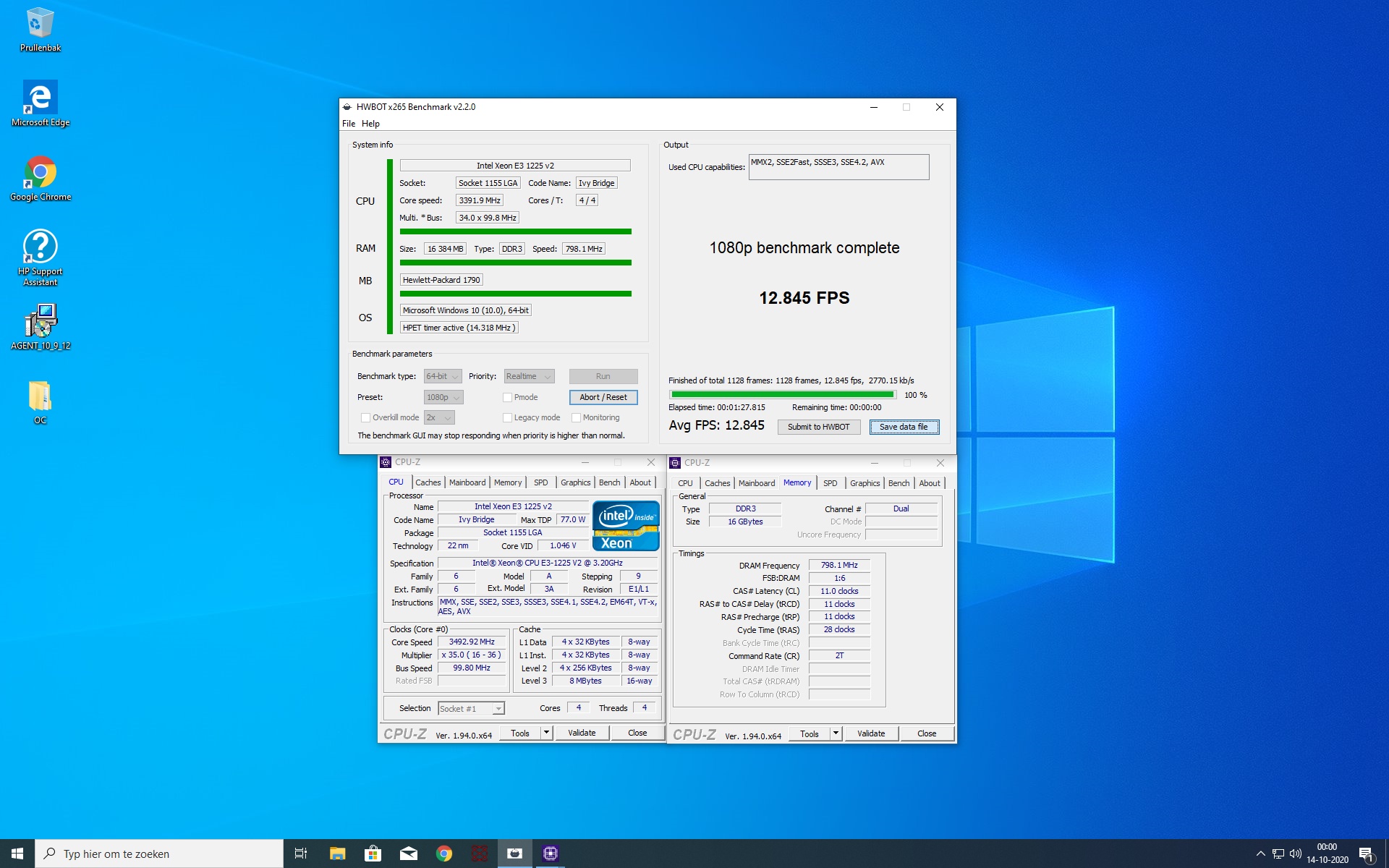Click the Used CPU capabilities text box
Viewport: 1389px width, 868px height.
point(838,167)
